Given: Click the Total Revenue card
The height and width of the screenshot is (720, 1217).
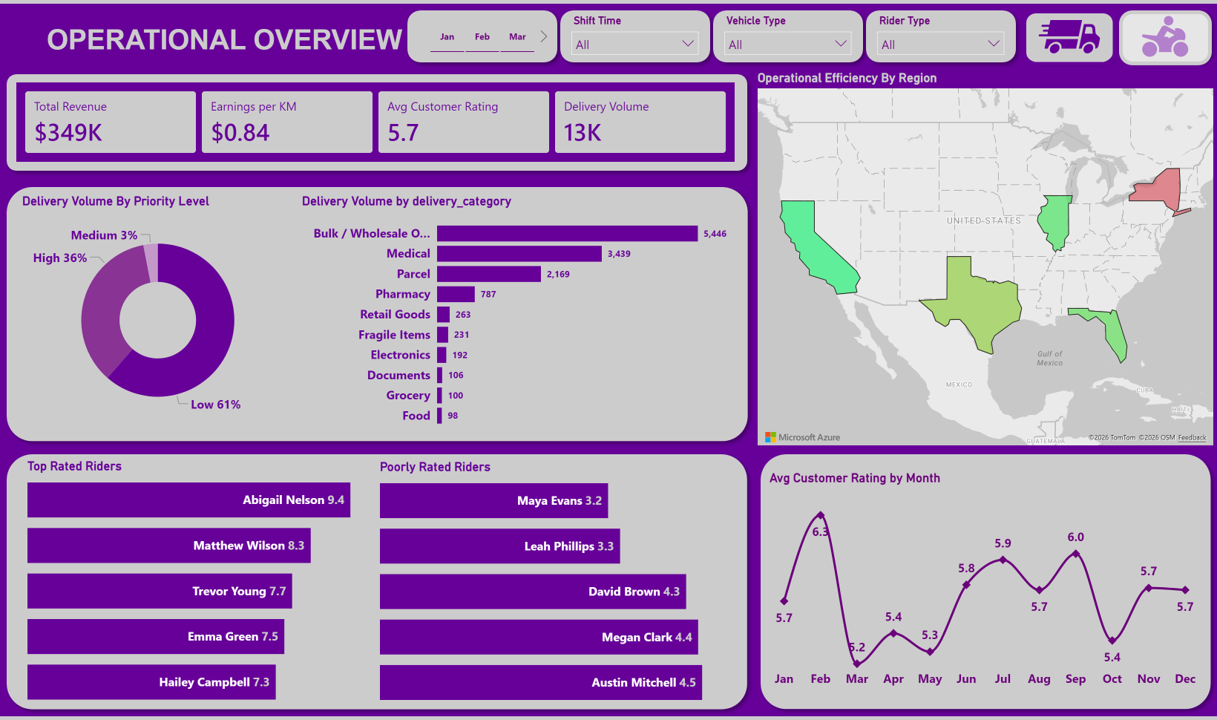Looking at the screenshot, I should pyautogui.click(x=110, y=122).
